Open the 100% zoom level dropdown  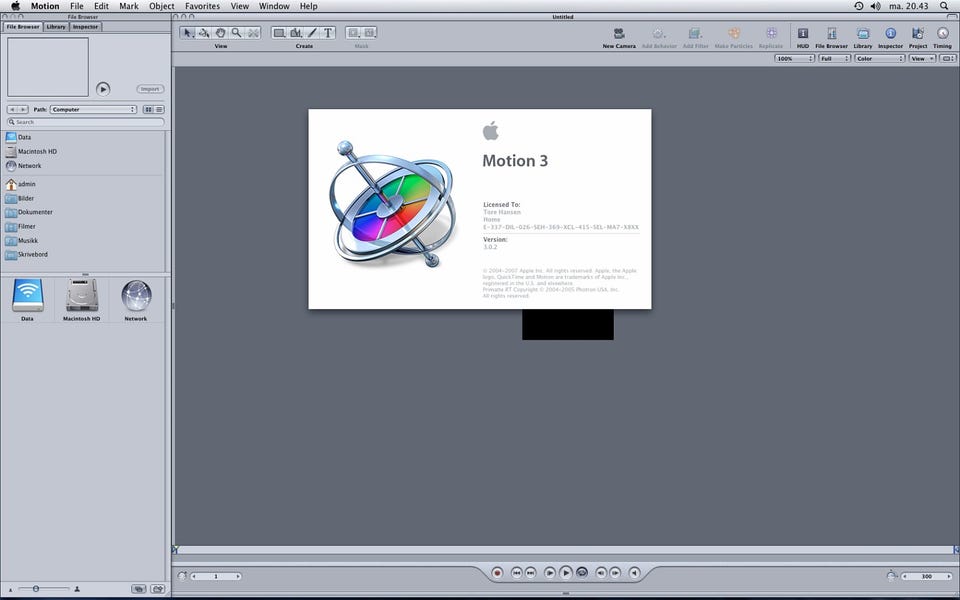tap(794, 59)
